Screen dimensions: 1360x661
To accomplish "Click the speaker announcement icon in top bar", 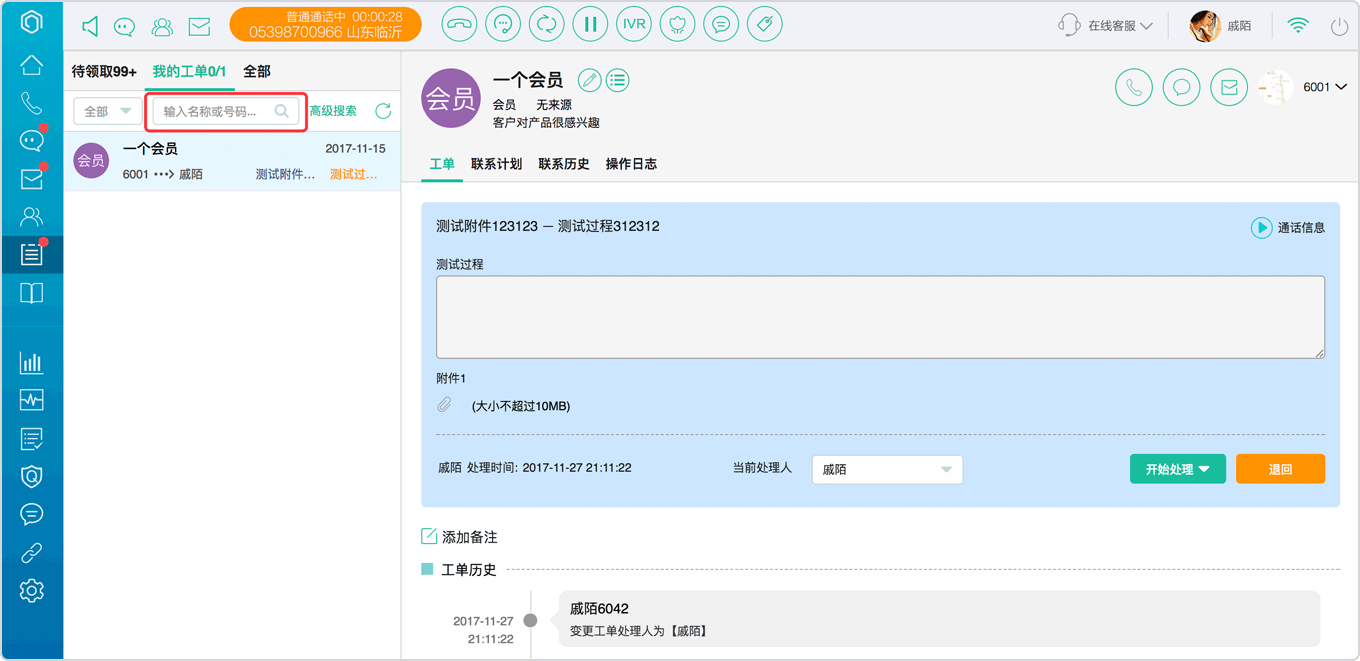I will (90, 26).
